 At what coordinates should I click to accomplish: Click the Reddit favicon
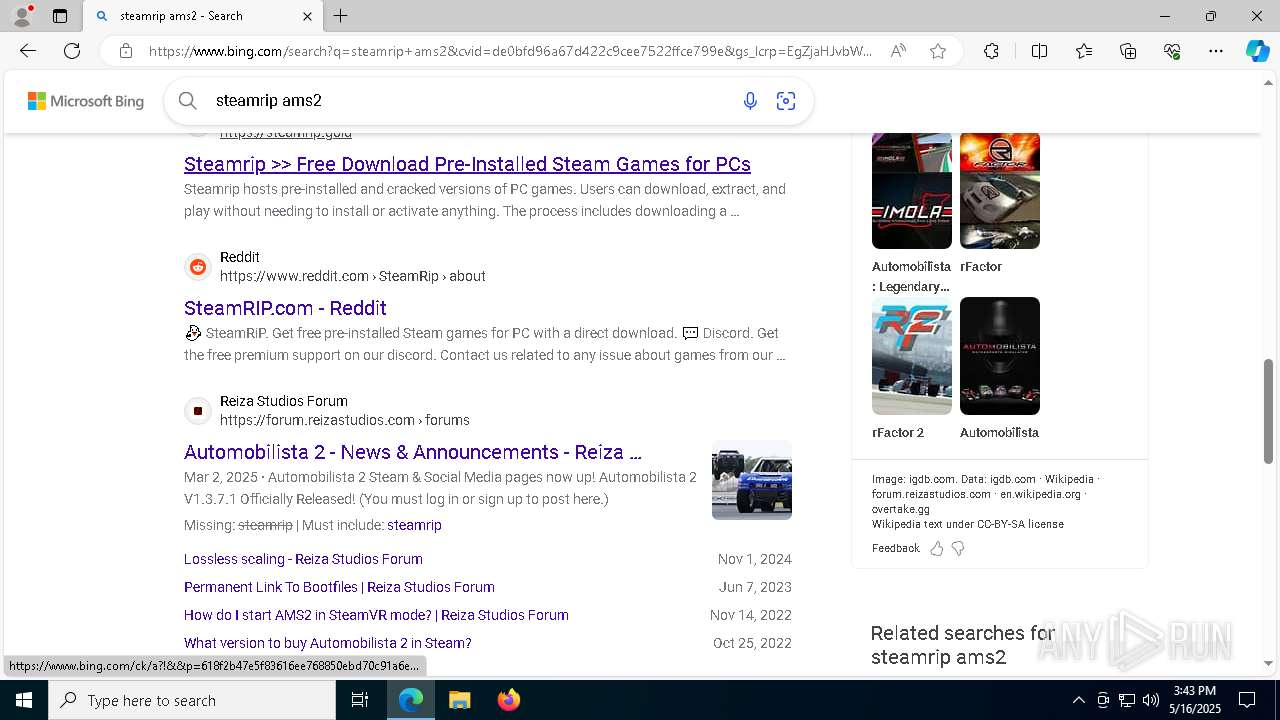[x=198, y=267]
